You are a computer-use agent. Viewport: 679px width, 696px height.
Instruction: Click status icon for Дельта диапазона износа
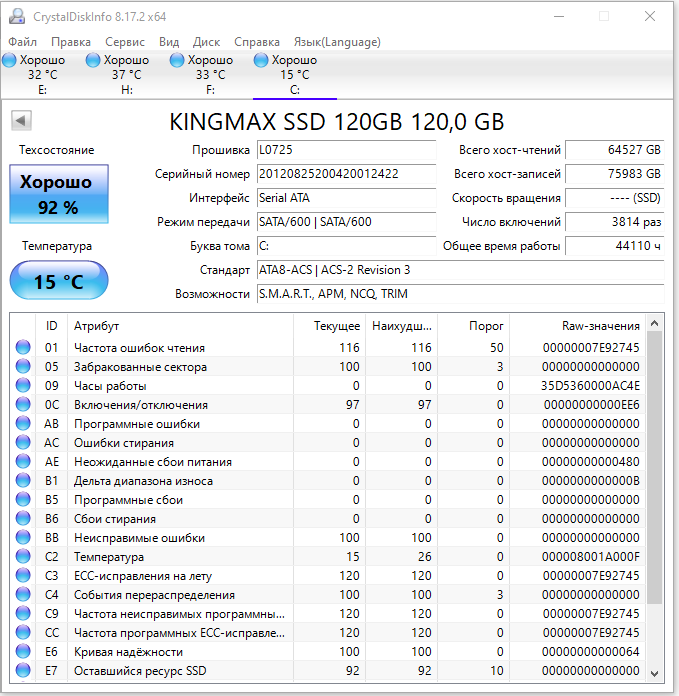23,480
